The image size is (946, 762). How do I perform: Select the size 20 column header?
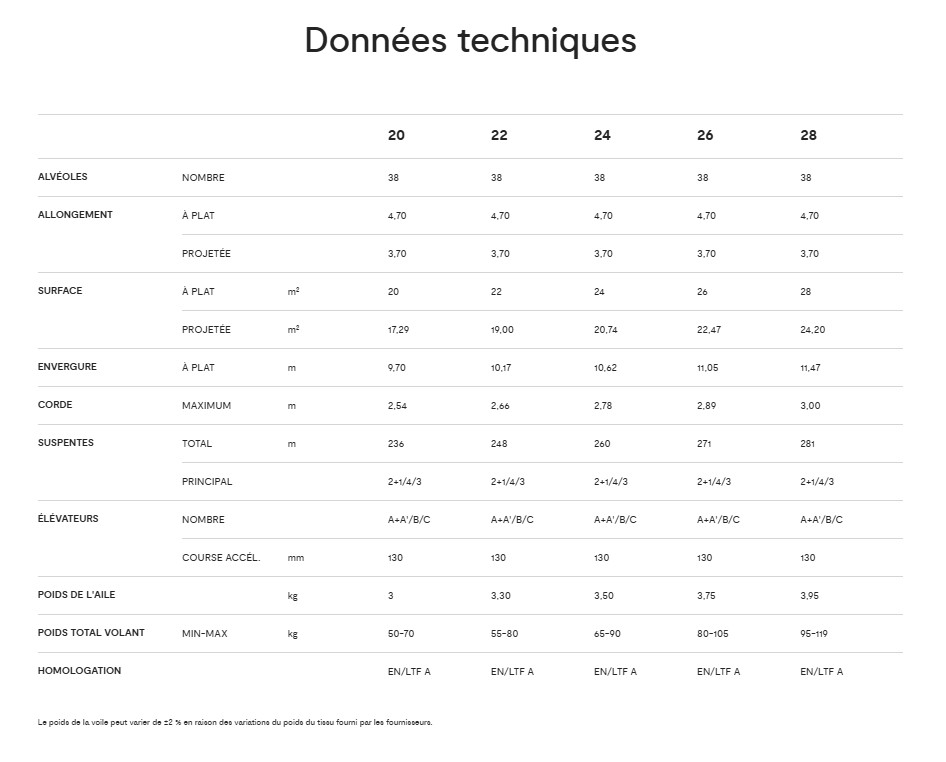396,135
